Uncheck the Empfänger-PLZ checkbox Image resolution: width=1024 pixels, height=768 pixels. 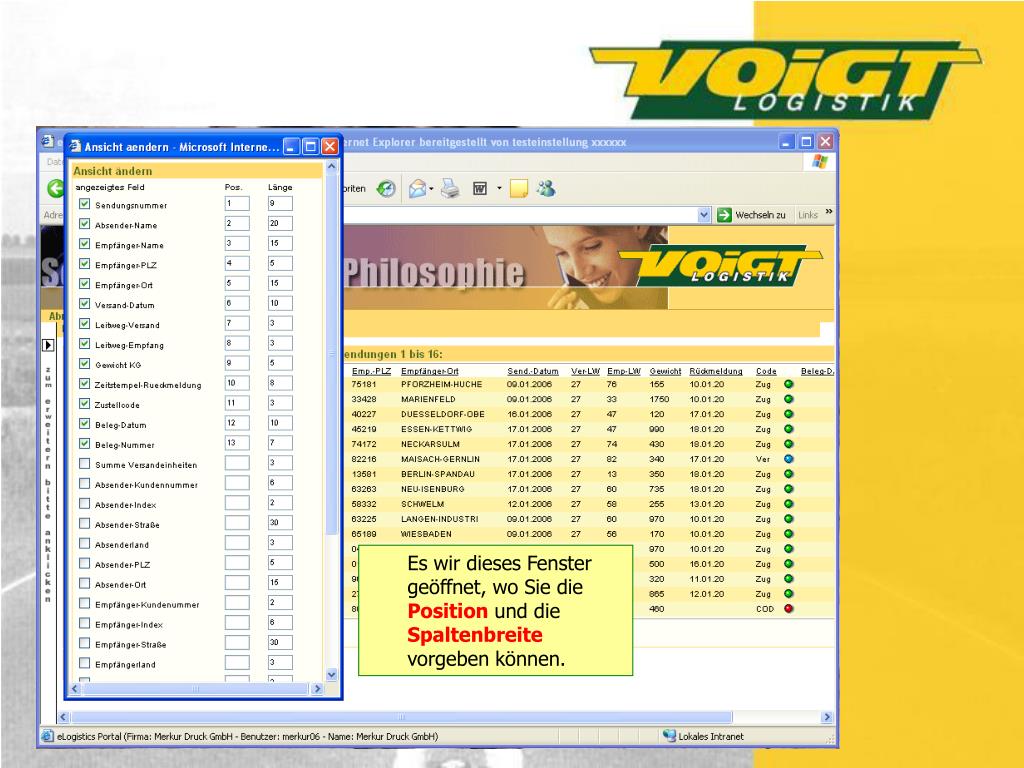[84, 264]
